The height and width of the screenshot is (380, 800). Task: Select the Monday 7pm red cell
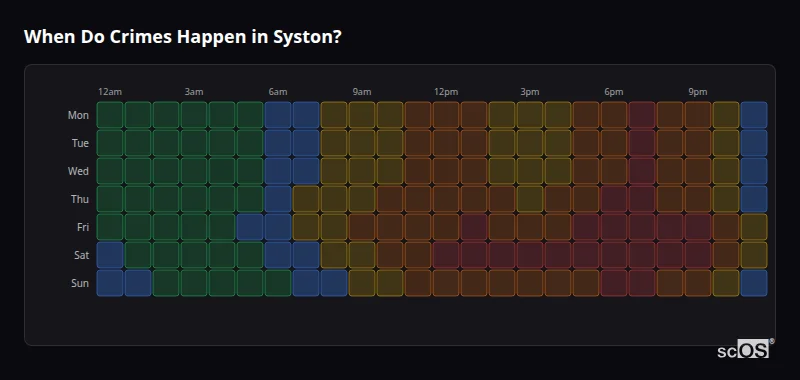tap(642, 115)
